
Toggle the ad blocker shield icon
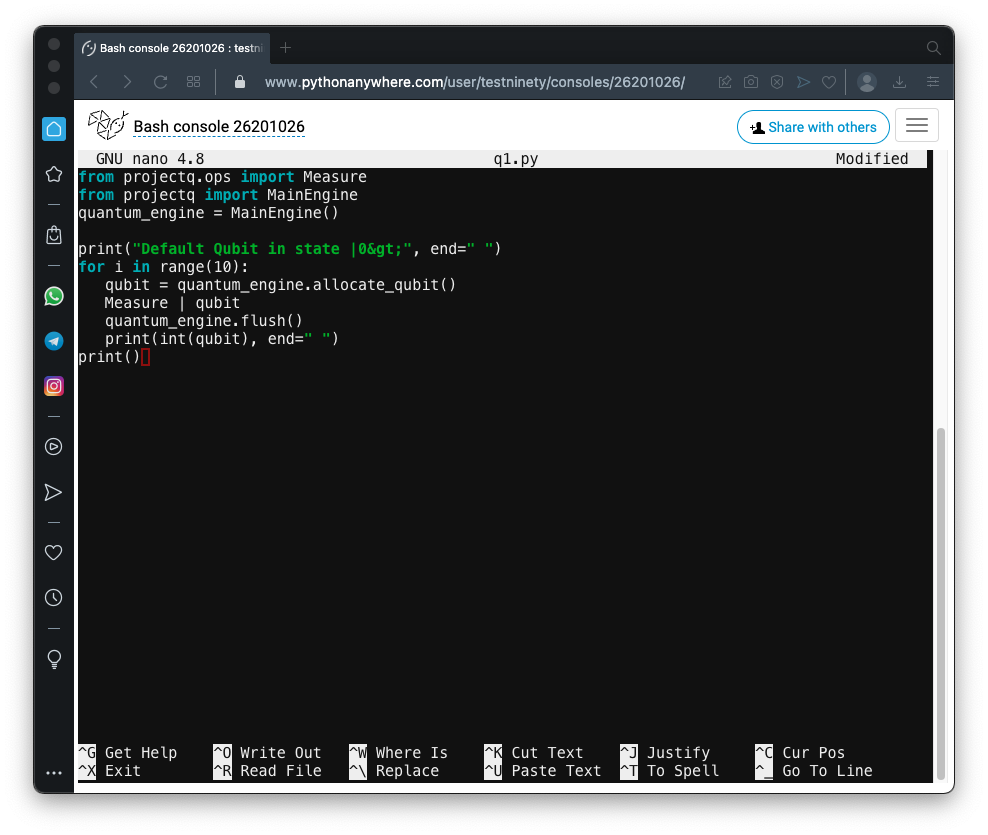pos(776,82)
